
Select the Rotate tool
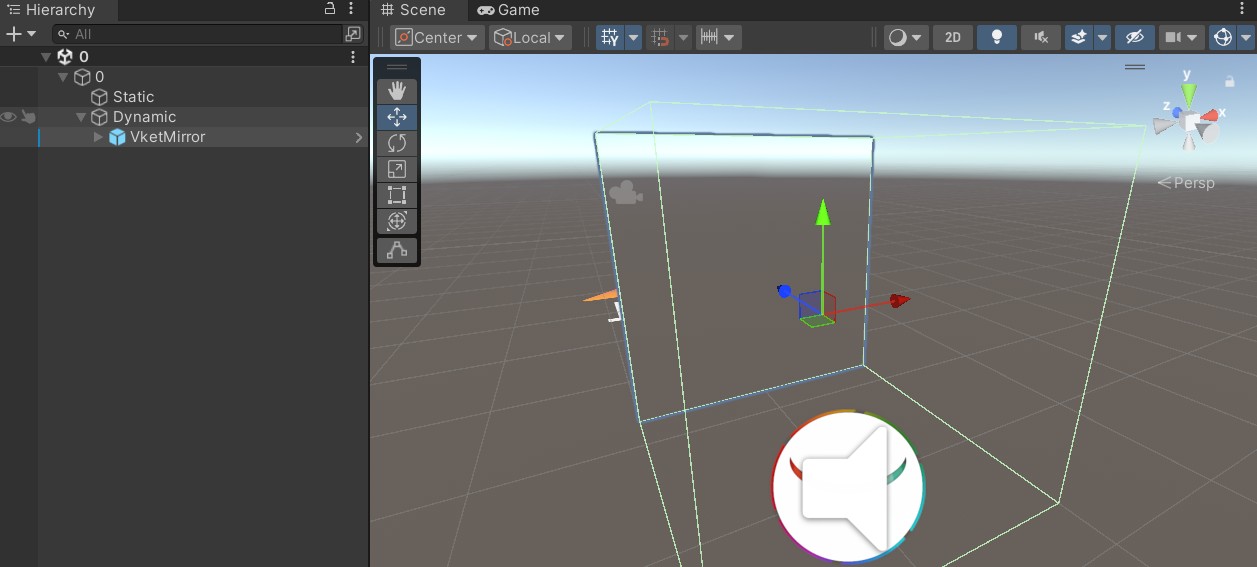[x=397, y=143]
